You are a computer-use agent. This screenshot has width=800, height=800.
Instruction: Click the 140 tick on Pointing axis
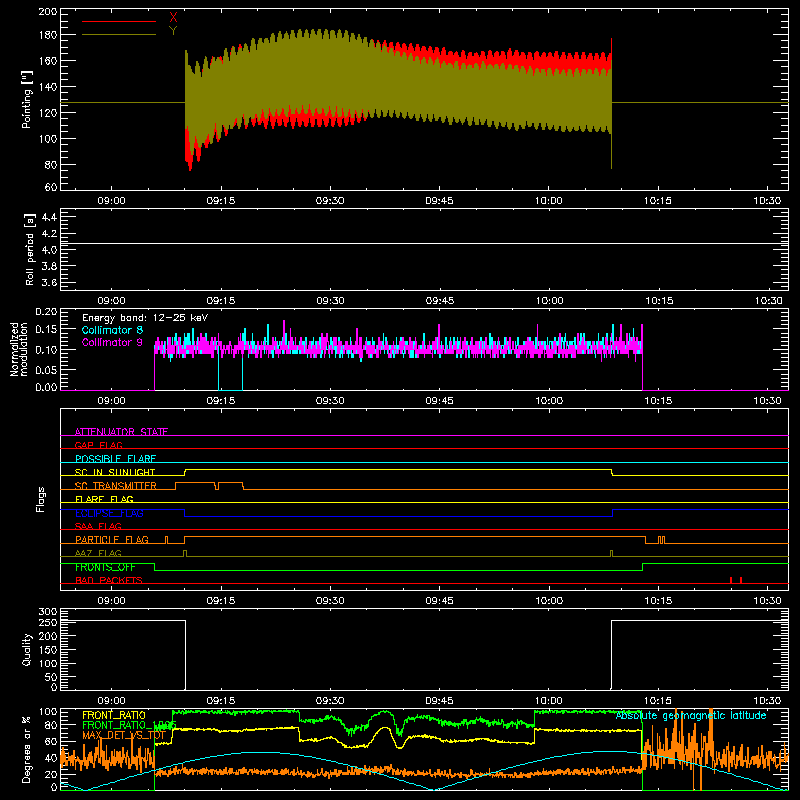pos(47,87)
